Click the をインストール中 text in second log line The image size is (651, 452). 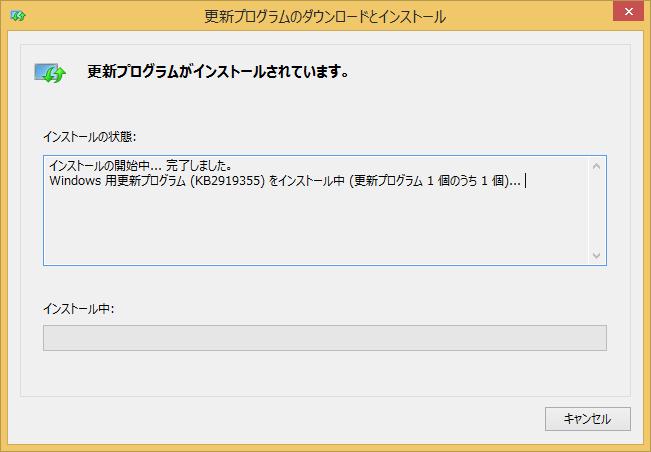(304, 181)
